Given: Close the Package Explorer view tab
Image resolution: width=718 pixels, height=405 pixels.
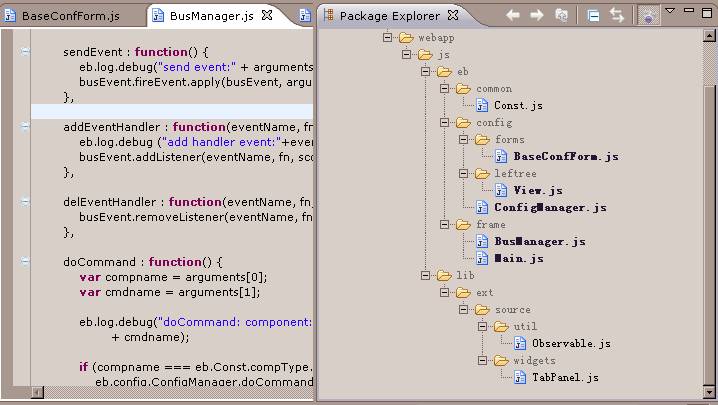Looking at the screenshot, I should coord(453,15).
